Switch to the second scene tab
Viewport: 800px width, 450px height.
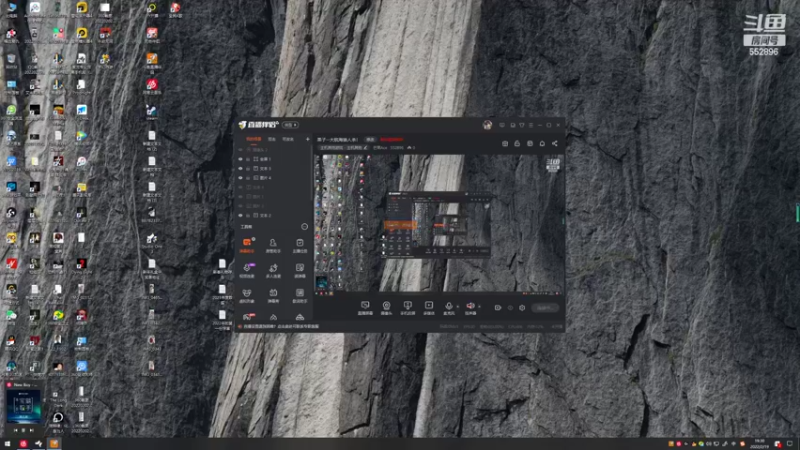click(272, 139)
